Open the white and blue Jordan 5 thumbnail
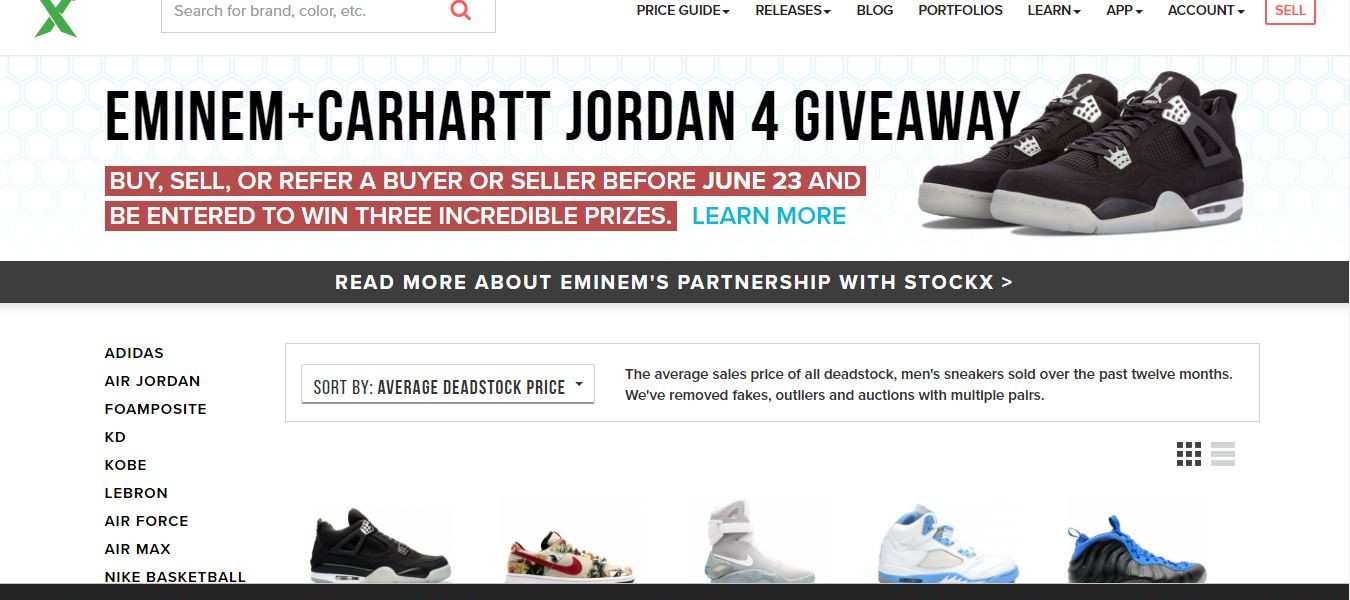The width and height of the screenshot is (1350, 600). (x=947, y=543)
